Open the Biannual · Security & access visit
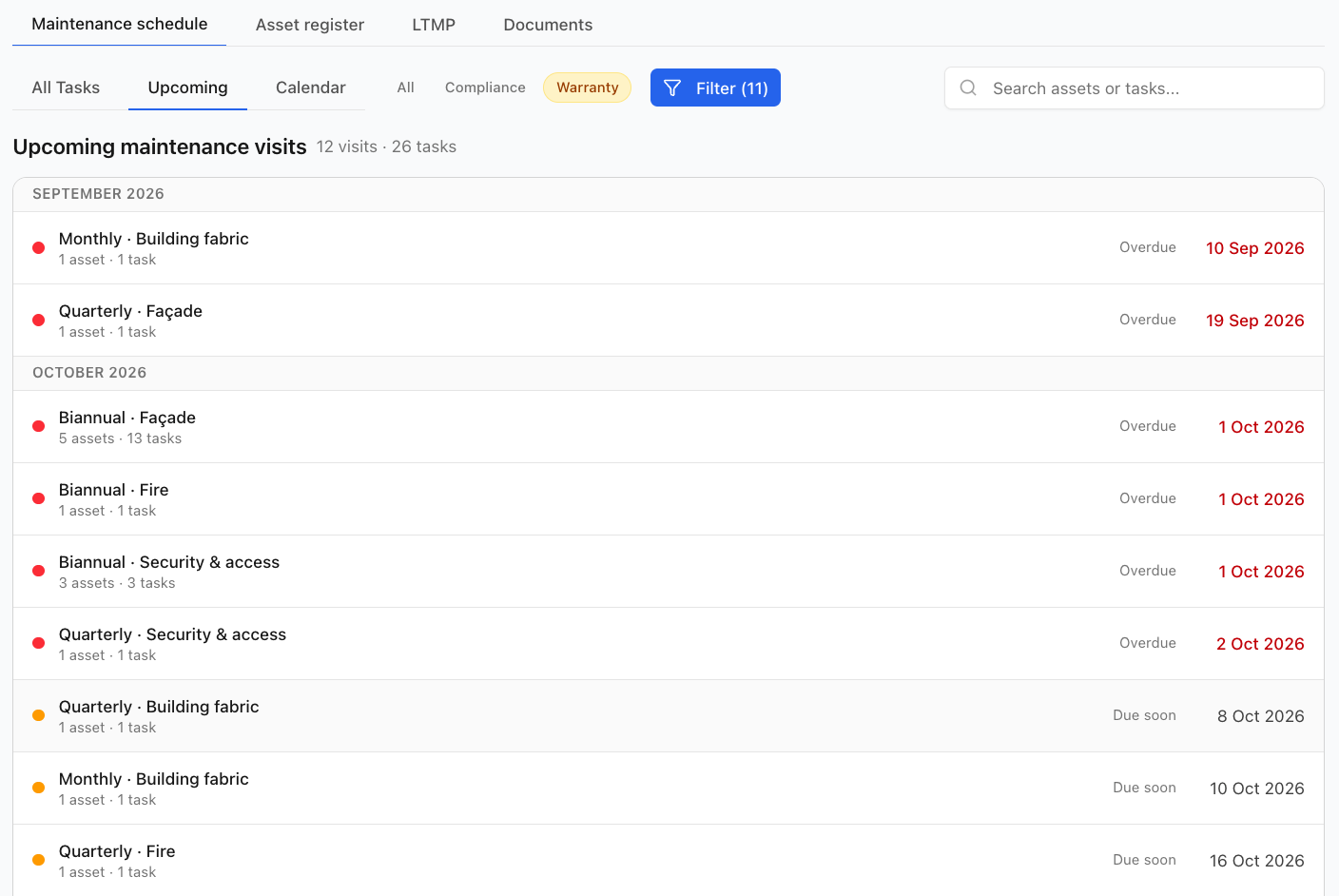 coord(669,572)
